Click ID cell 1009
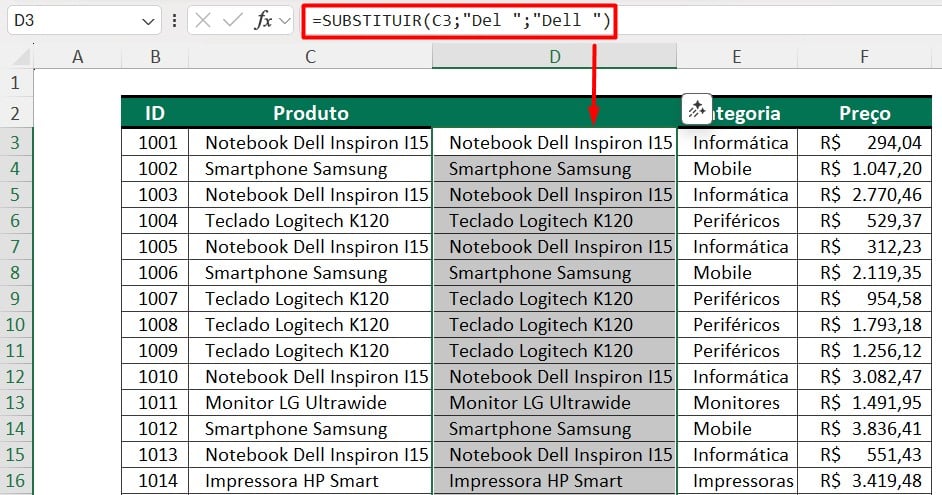The image size is (942, 495). [x=155, y=351]
